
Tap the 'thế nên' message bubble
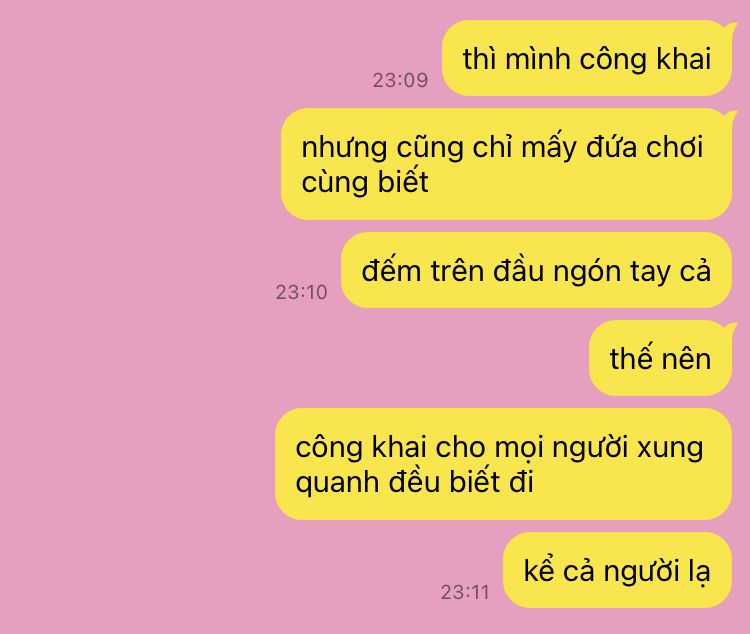click(x=661, y=358)
